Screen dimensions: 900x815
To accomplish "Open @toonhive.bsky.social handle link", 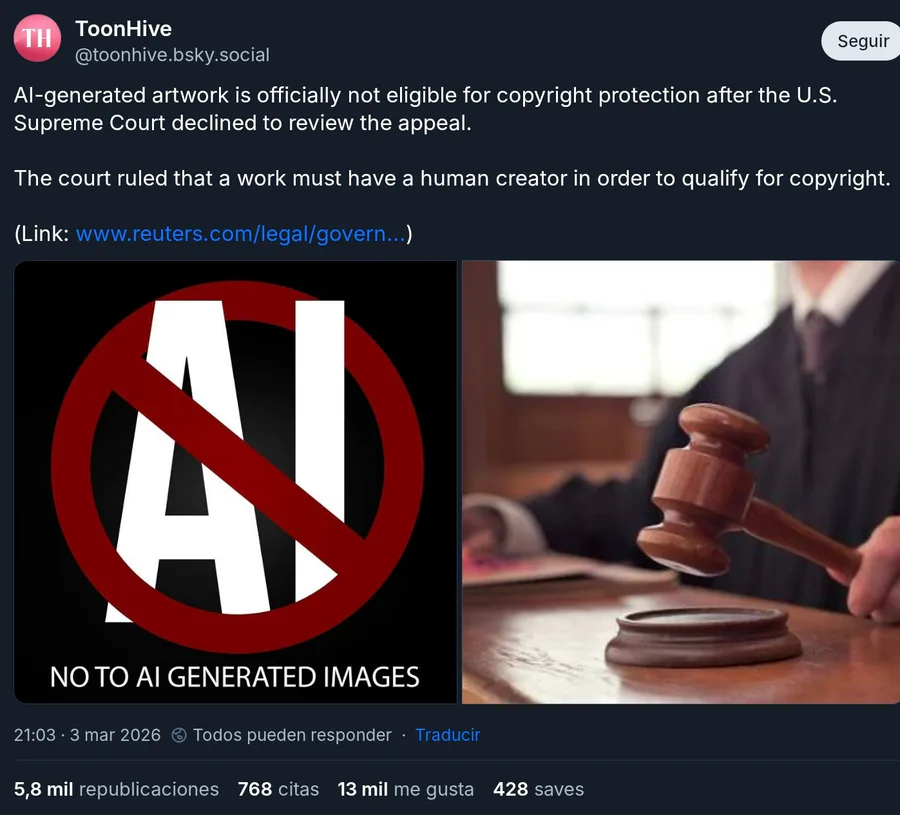I will [172, 55].
